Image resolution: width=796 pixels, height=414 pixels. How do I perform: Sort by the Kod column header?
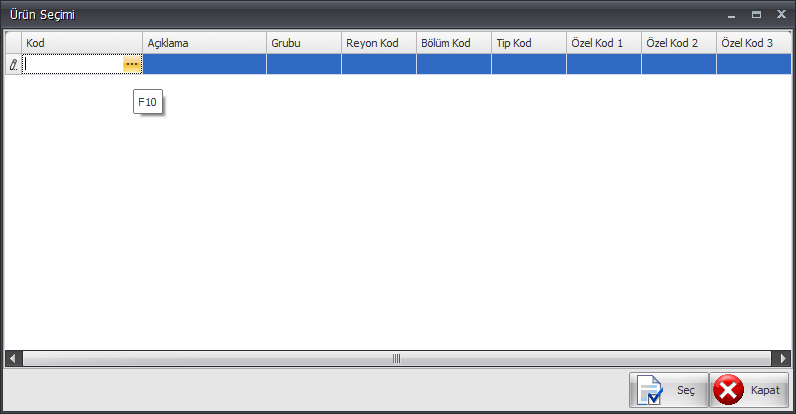(x=81, y=43)
